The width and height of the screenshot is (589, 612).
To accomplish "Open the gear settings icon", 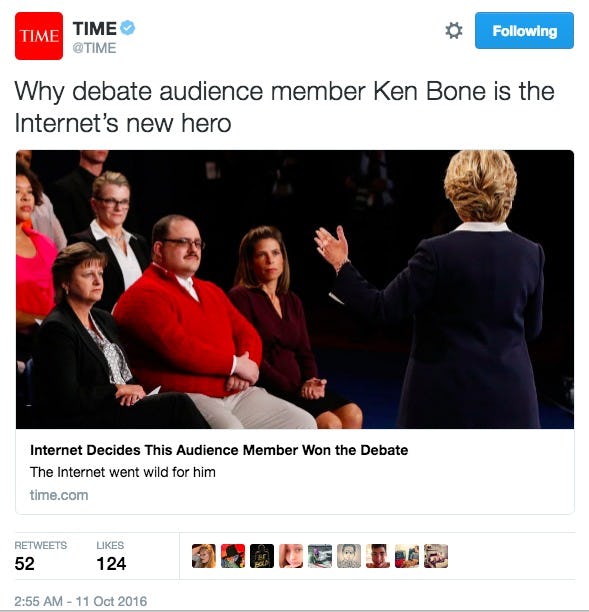I will [x=454, y=30].
